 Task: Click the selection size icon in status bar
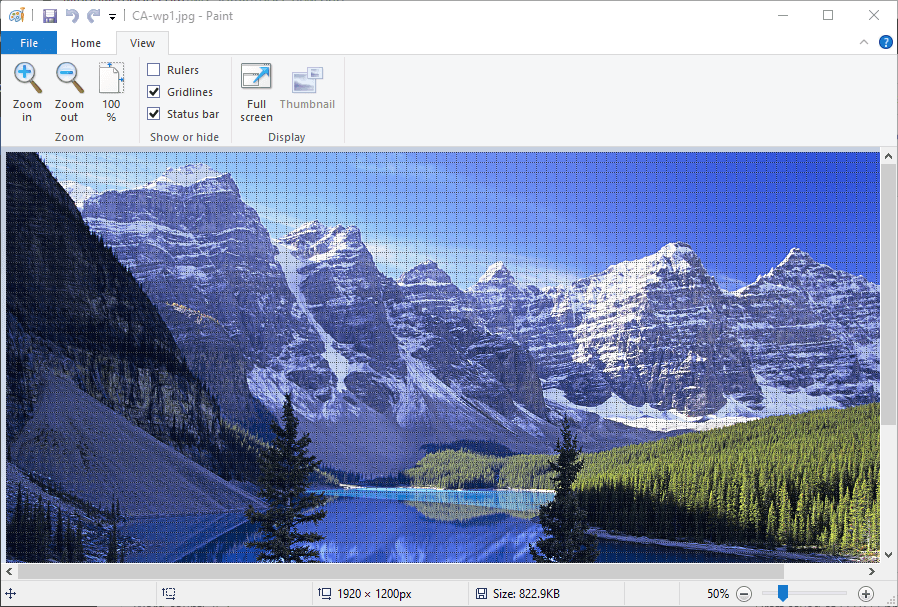168,594
